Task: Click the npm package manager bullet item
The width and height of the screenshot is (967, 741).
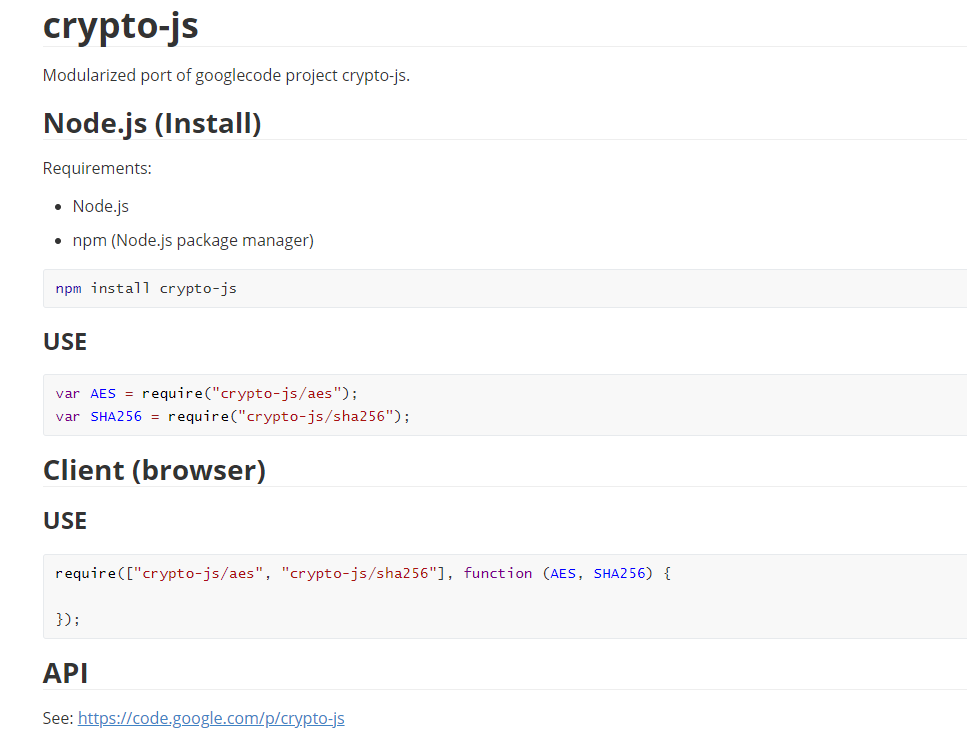Action: [193, 240]
